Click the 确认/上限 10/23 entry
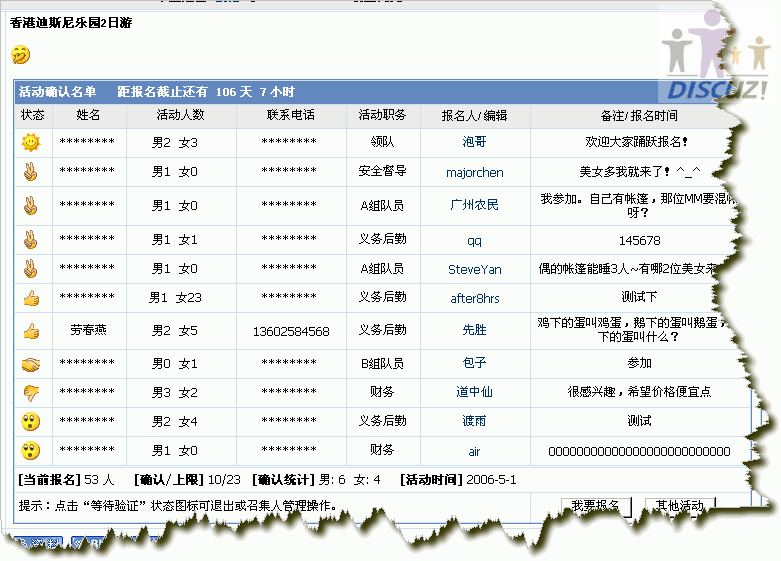Screen dimensions: 781x561 tap(187, 480)
